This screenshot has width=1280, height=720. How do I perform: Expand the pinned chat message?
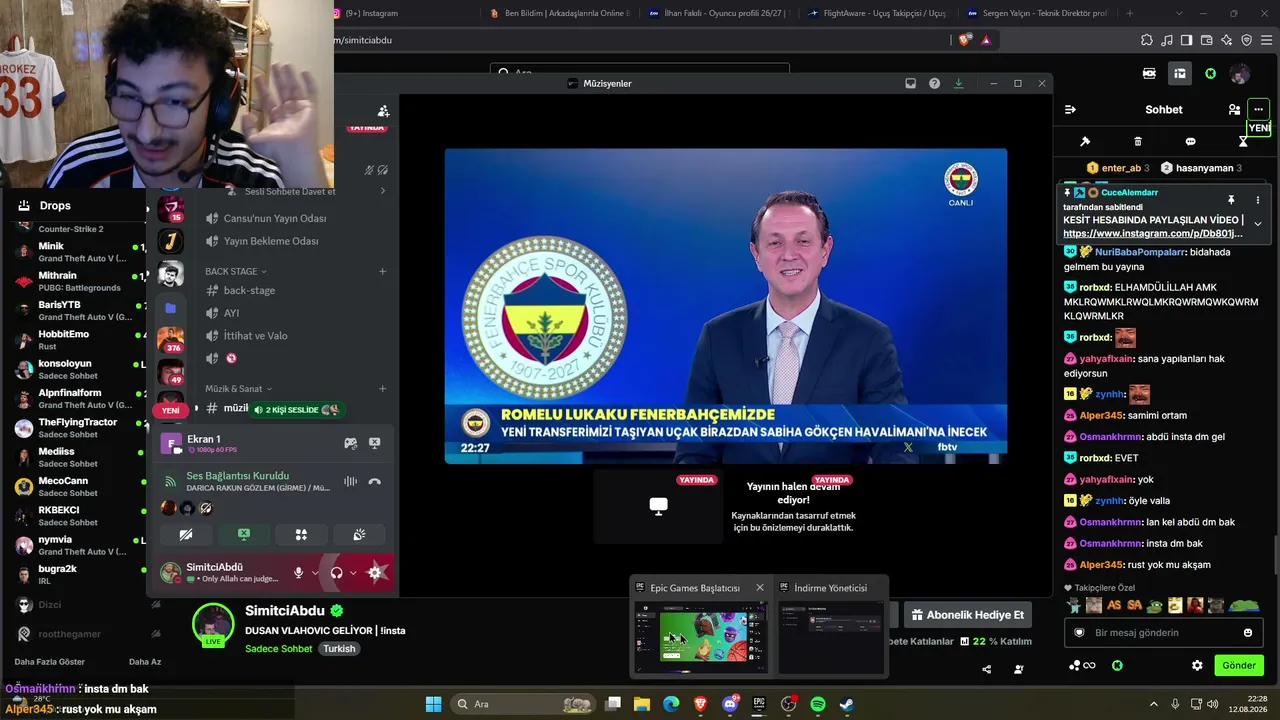(x=1258, y=224)
